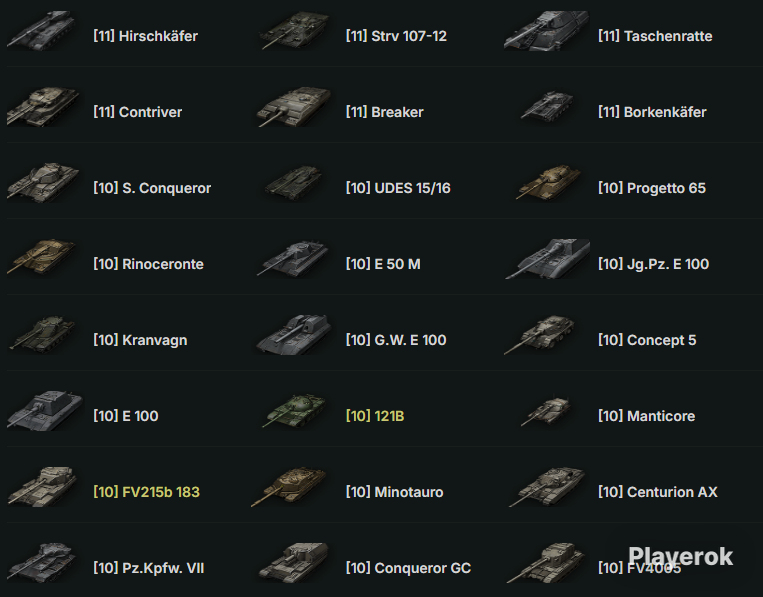
Task: Click the green 121B tank icon
Action: pyautogui.click(x=294, y=411)
